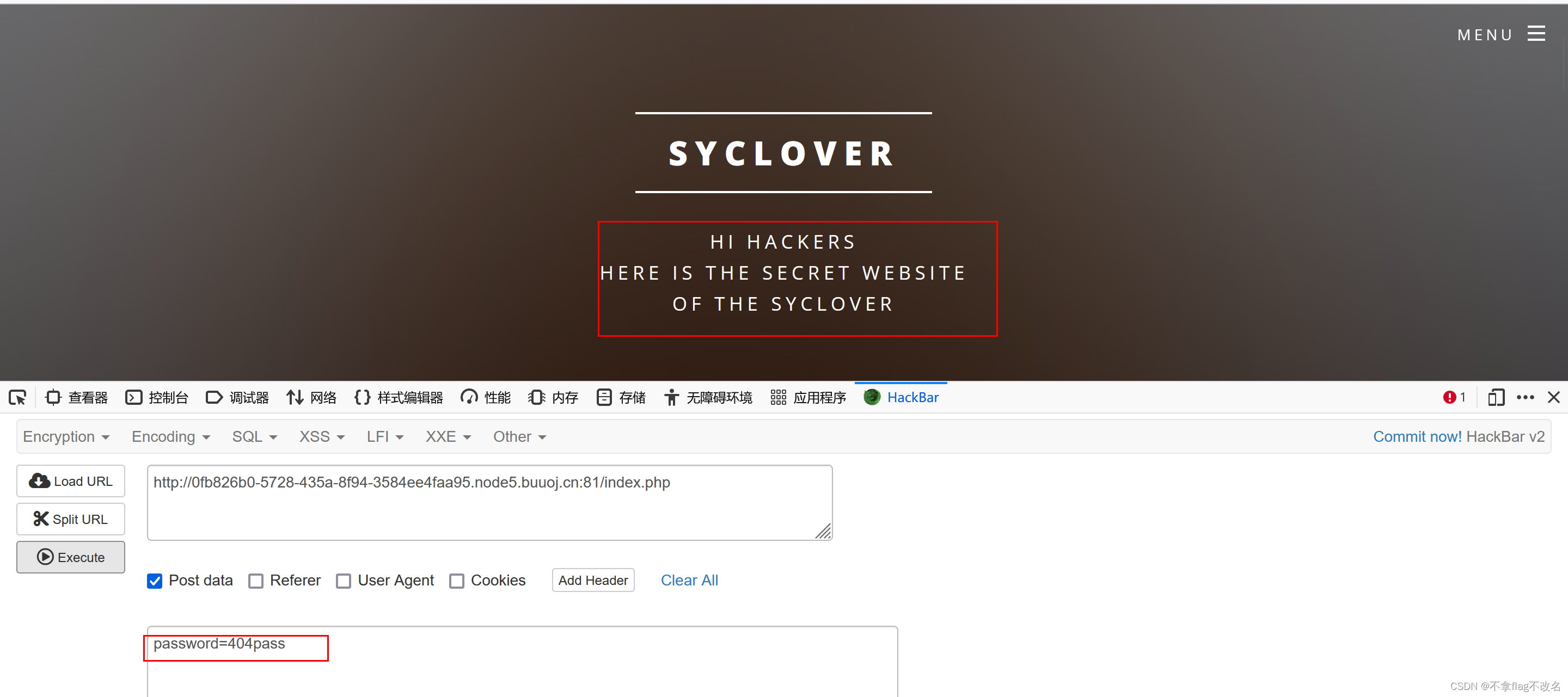Click the Clear All link
This screenshot has height=697, width=1568.
tap(689, 580)
